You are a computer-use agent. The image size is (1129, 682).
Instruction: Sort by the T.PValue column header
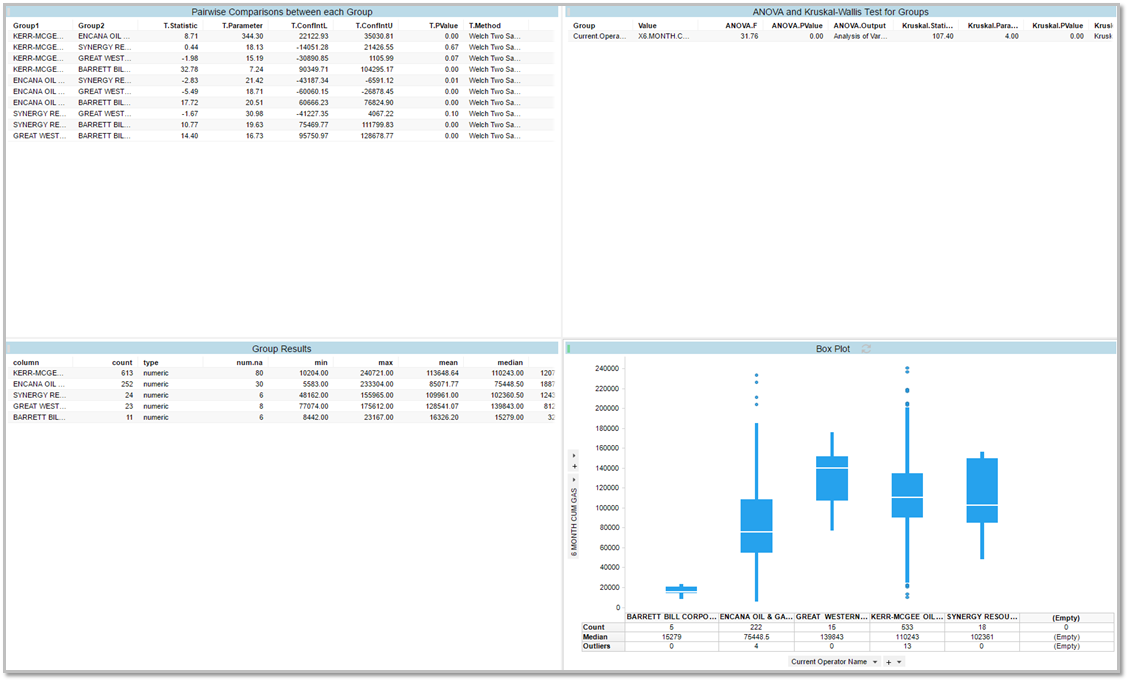pyautogui.click(x=444, y=25)
